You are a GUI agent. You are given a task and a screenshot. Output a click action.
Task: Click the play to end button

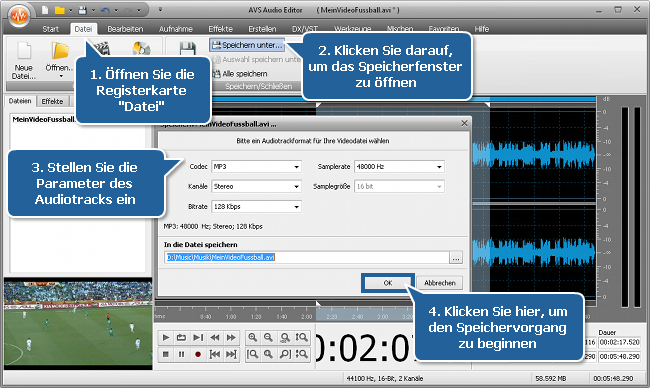click(198, 337)
